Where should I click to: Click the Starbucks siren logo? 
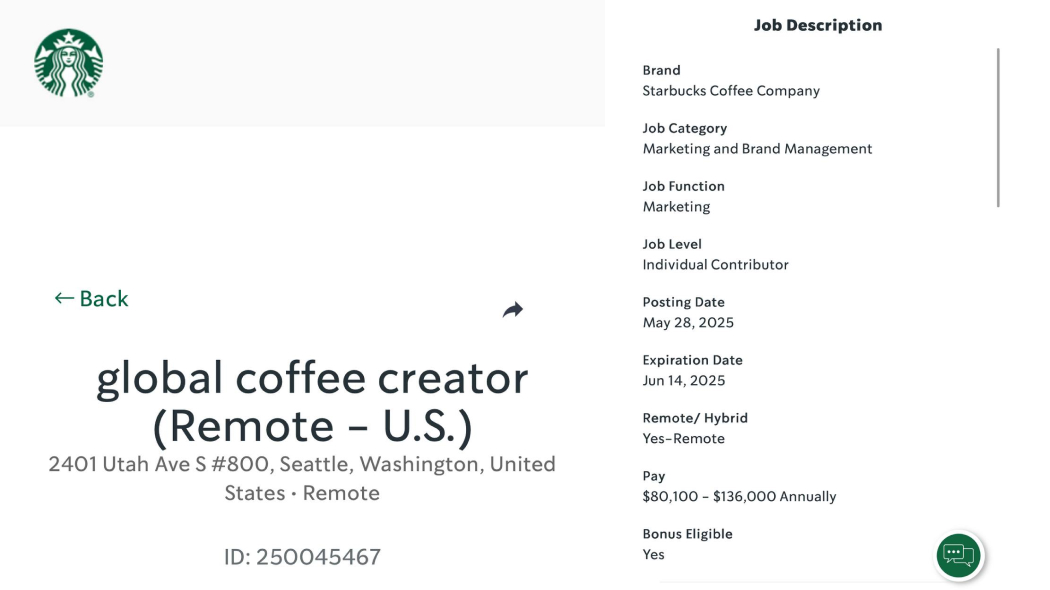tap(68, 63)
